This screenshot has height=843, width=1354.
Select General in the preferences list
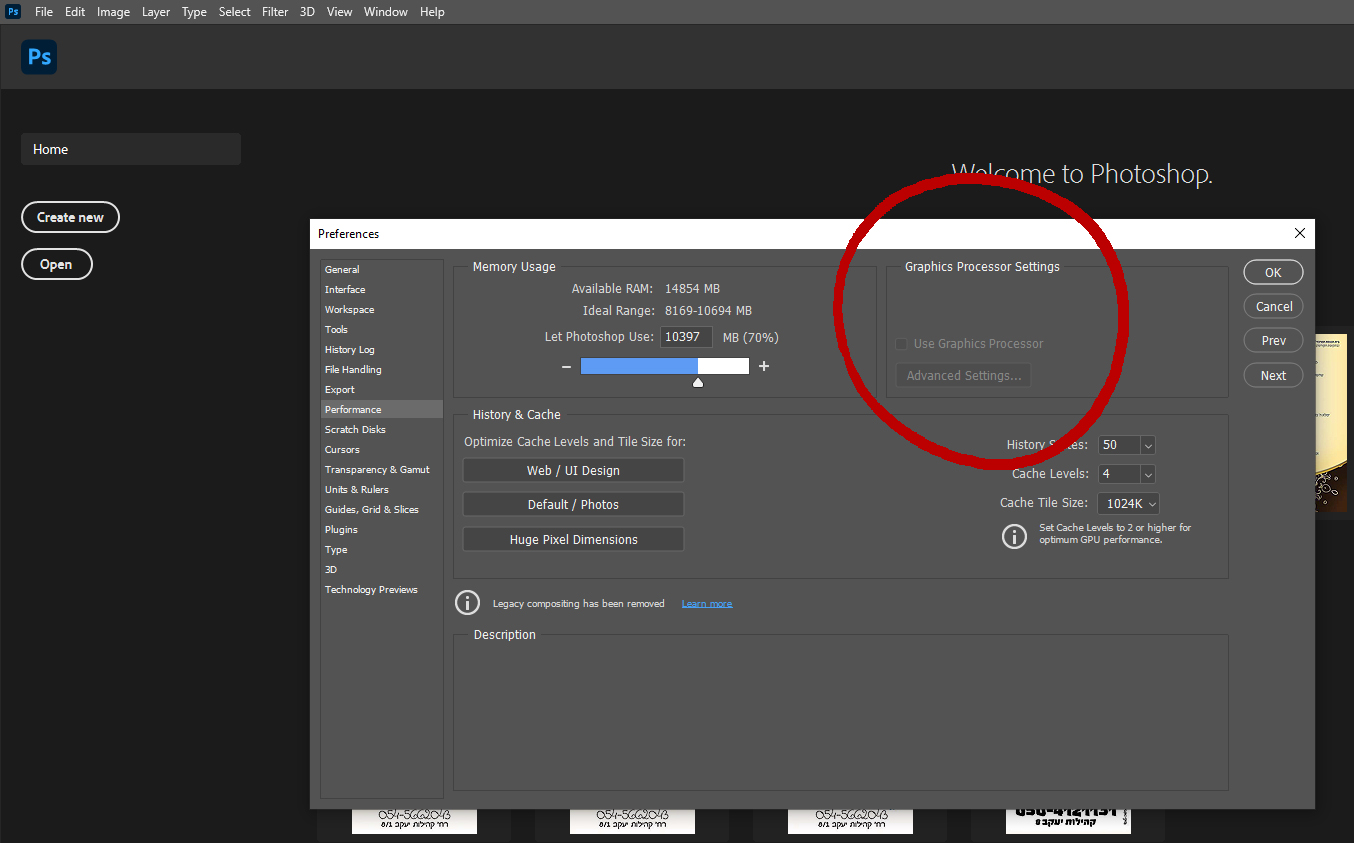pos(382,270)
